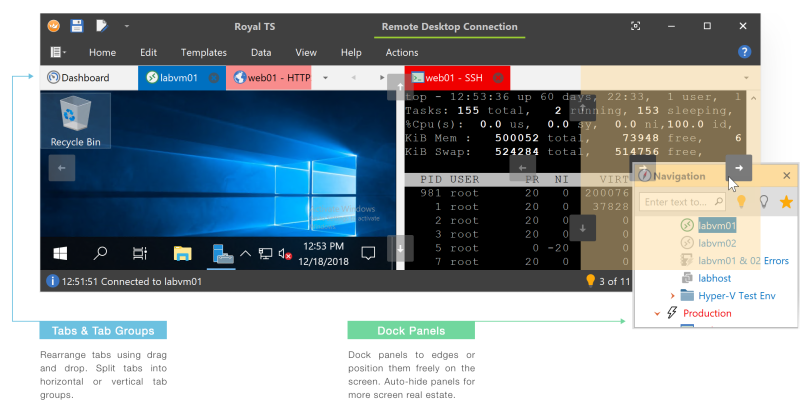The height and width of the screenshot is (400, 800).
Task: Switch to the Dashboard tab
Action: pos(85,77)
